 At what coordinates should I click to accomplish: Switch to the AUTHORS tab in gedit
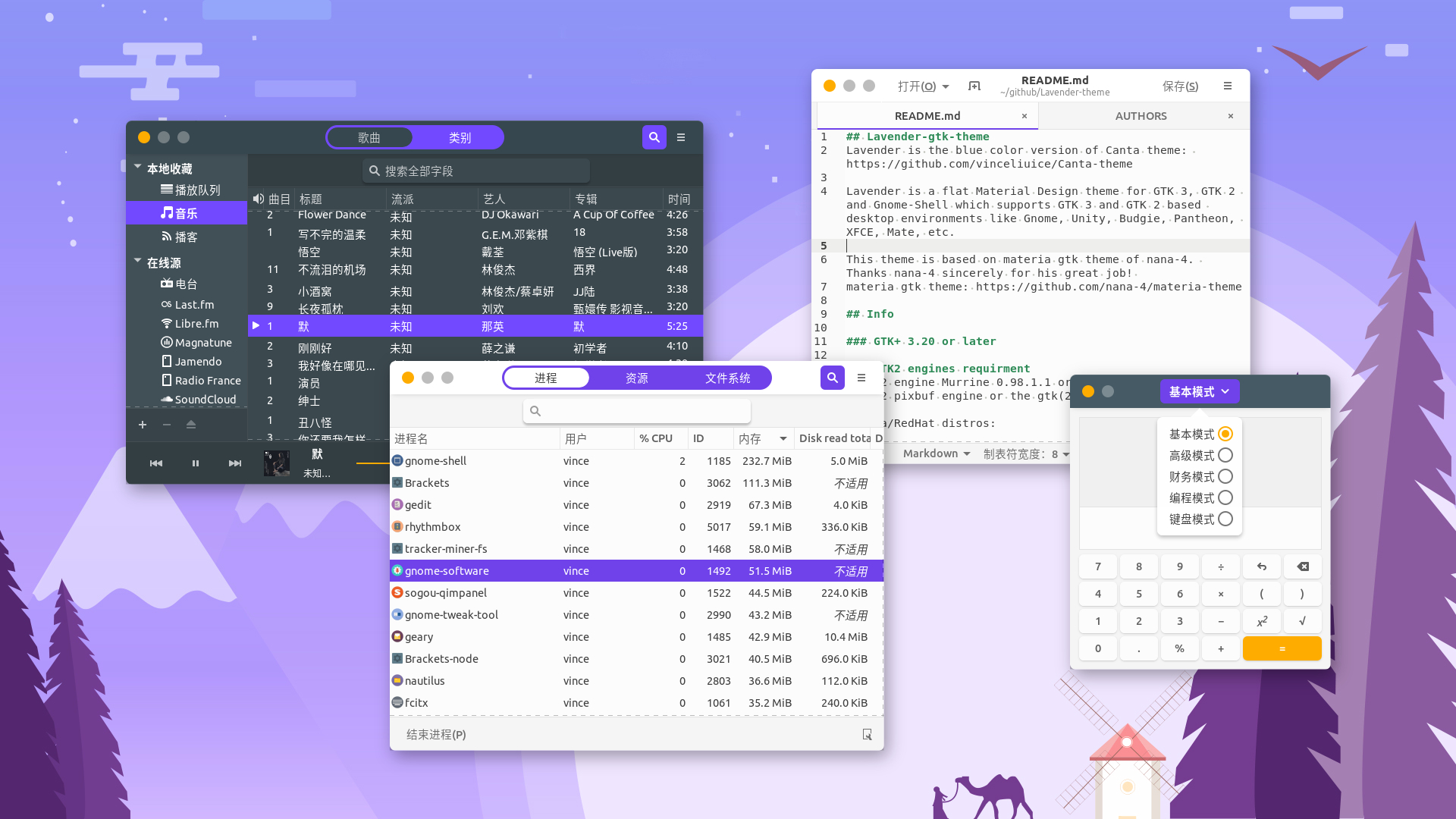coord(1141,116)
